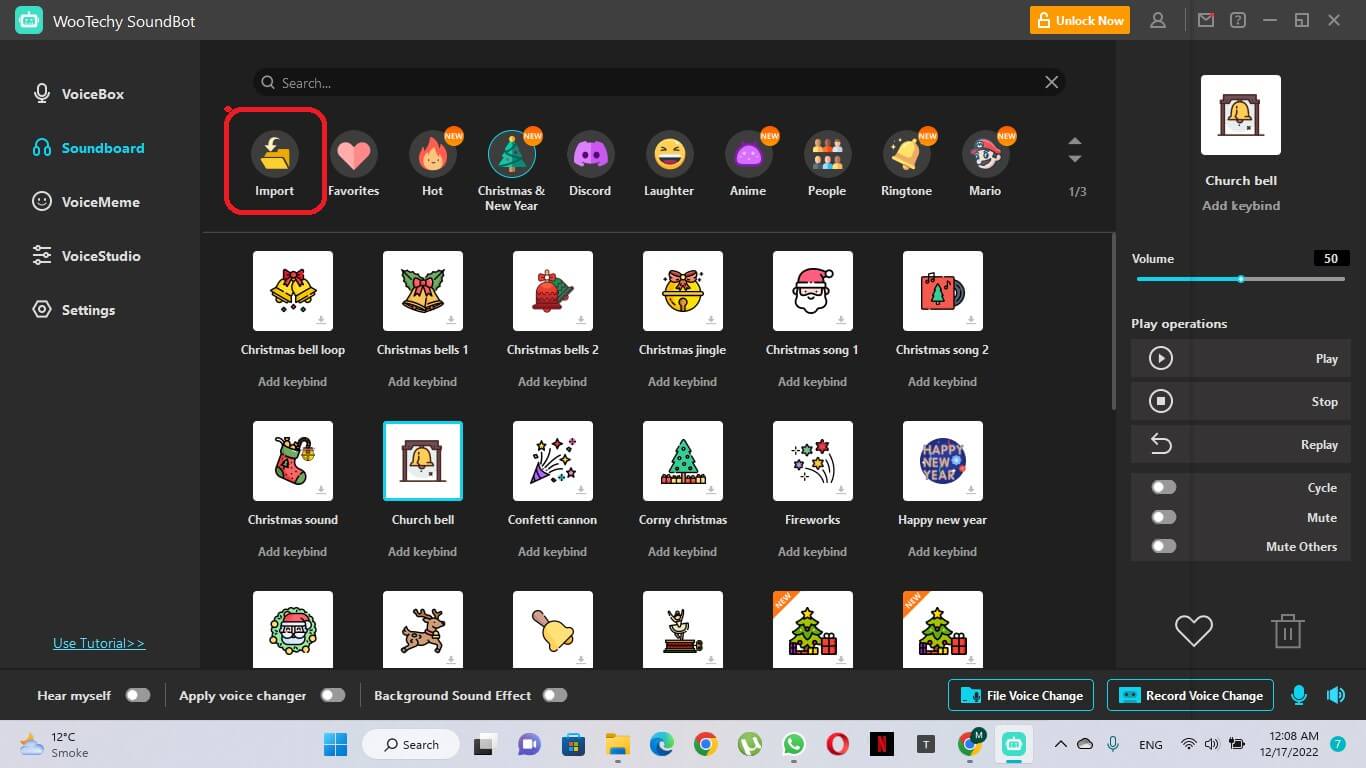This screenshot has height=768, width=1366.
Task: Click the Unlock Now button
Action: (x=1080, y=20)
